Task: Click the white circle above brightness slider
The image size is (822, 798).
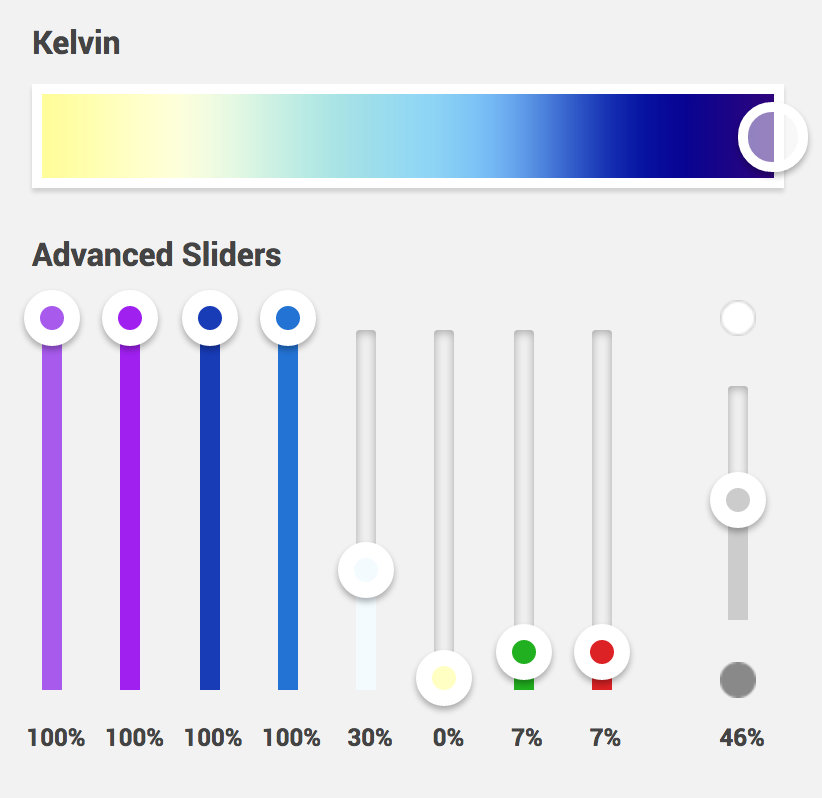Action: (737, 319)
